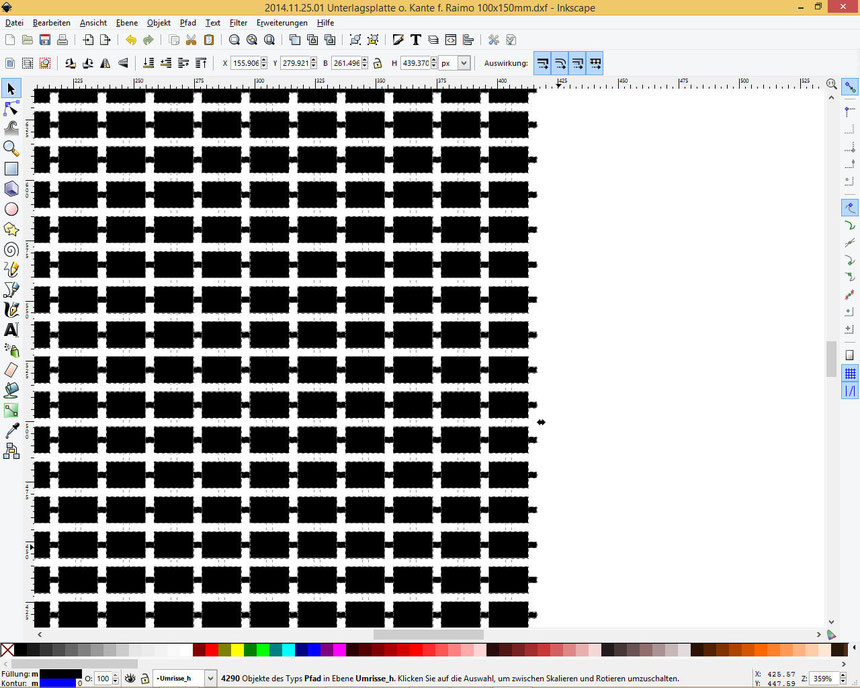Click the vertical canvas scrollbar thumb

coord(831,359)
